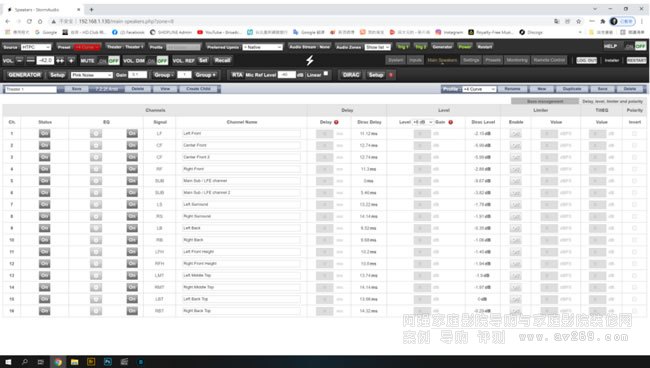This screenshot has height=368, width=650.
Task: Check the Linear checkbox next to RTA
Action: [x=326, y=74]
